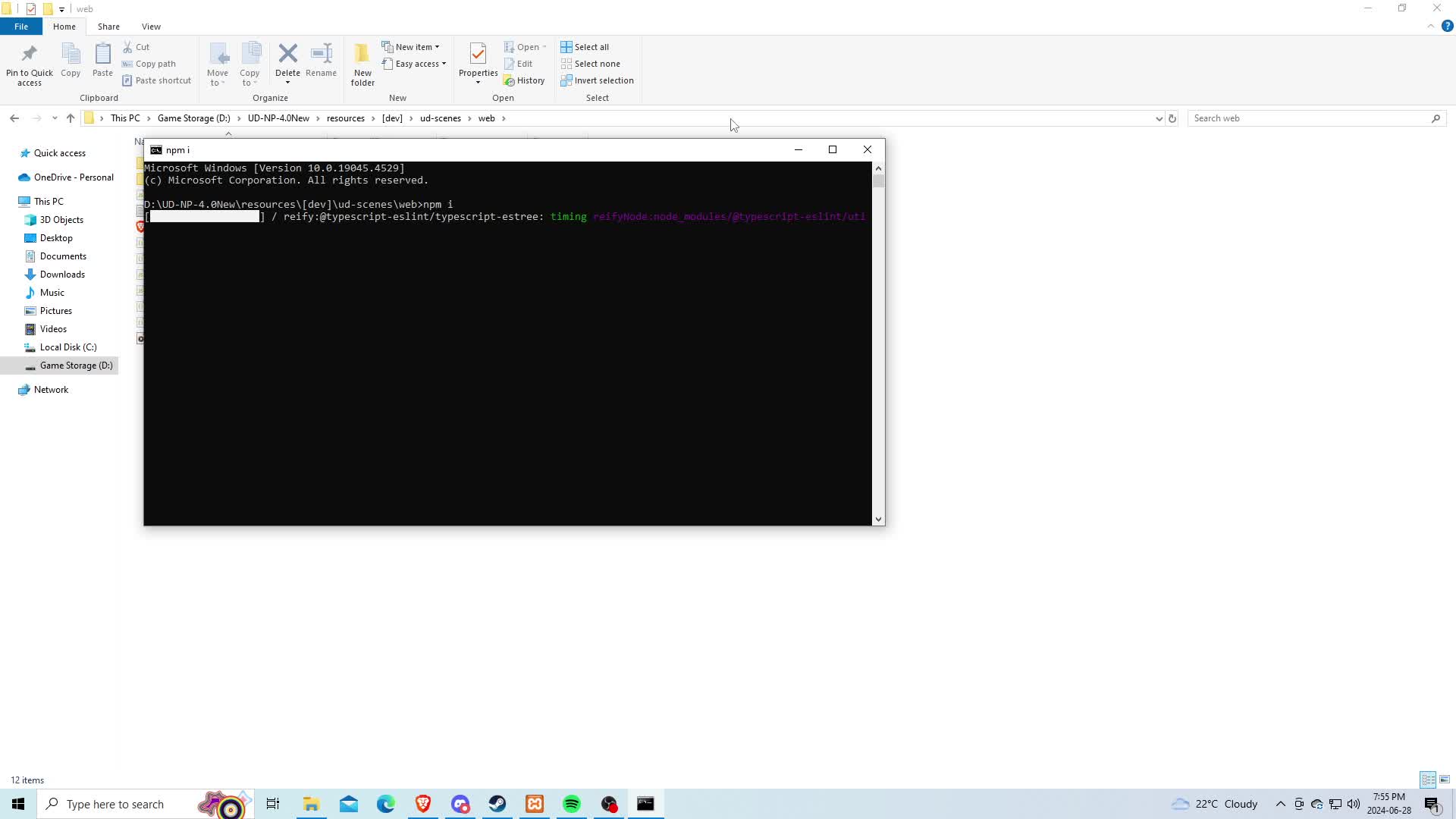Pin current folder to Quick access
The image size is (1456, 819).
(29, 64)
